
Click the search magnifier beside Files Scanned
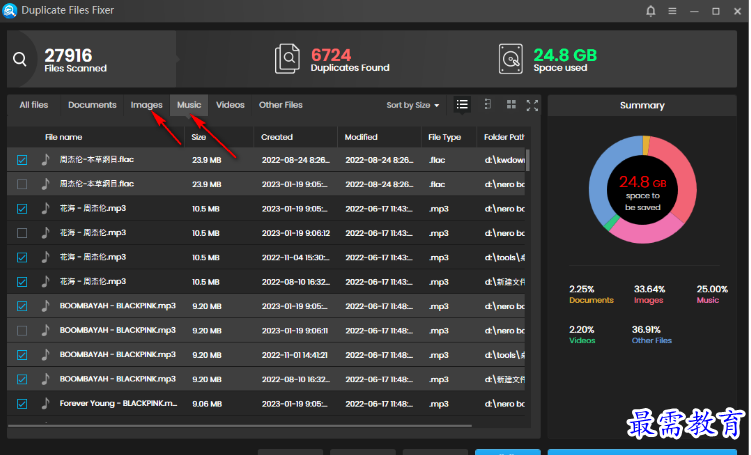[x=20, y=59]
